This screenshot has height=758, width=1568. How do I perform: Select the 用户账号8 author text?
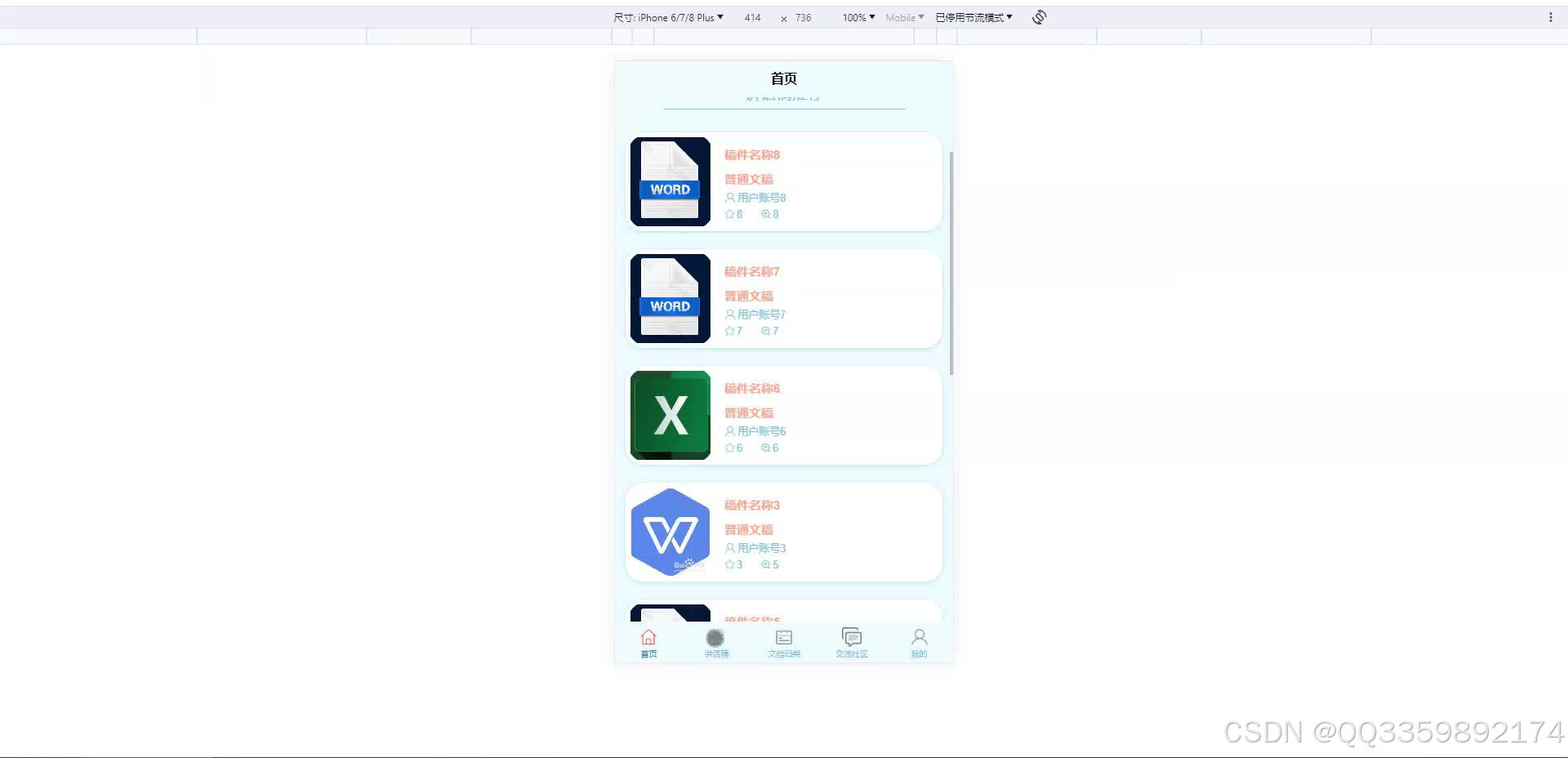pos(762,198)
